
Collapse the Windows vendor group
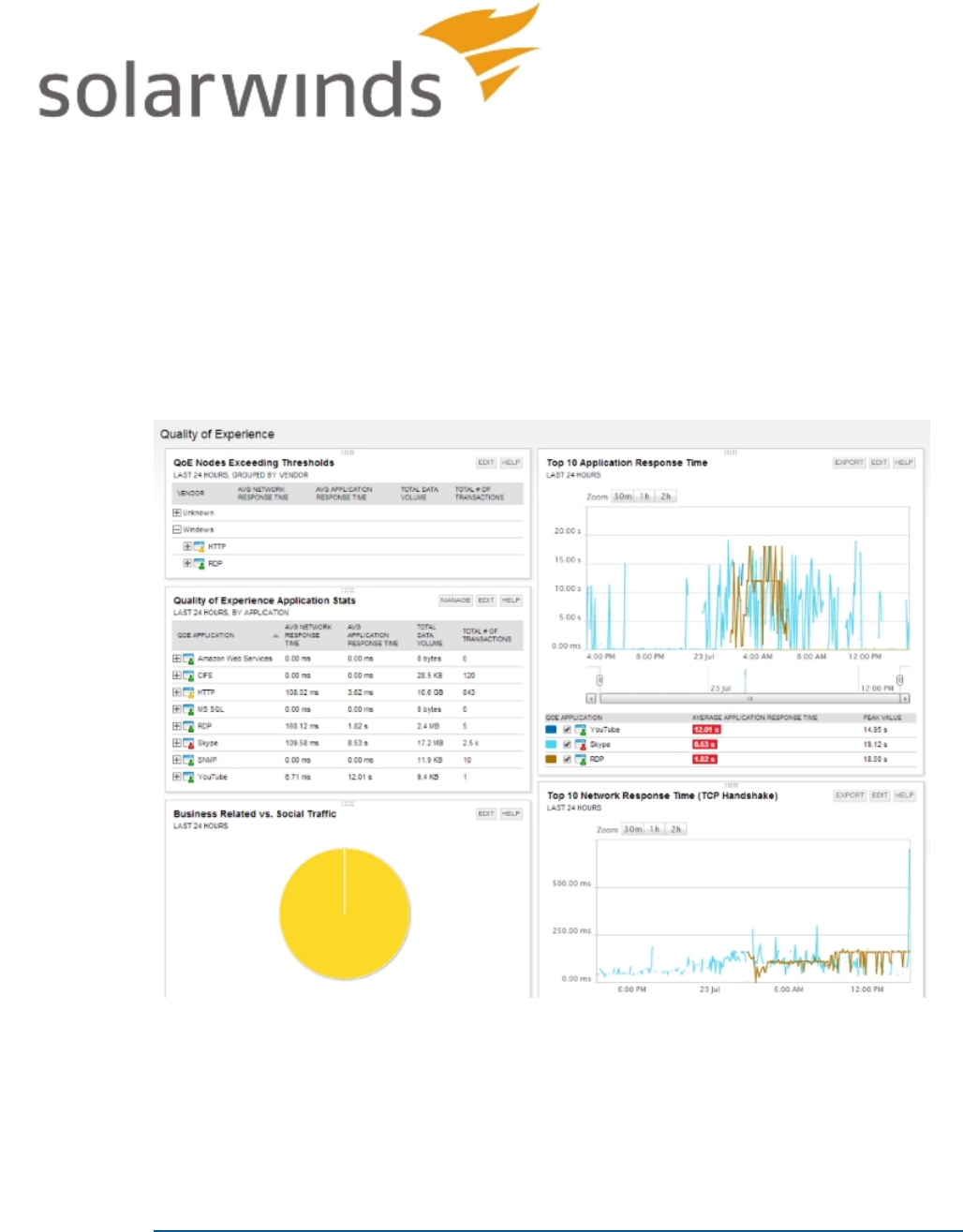[x=177, y=530]
